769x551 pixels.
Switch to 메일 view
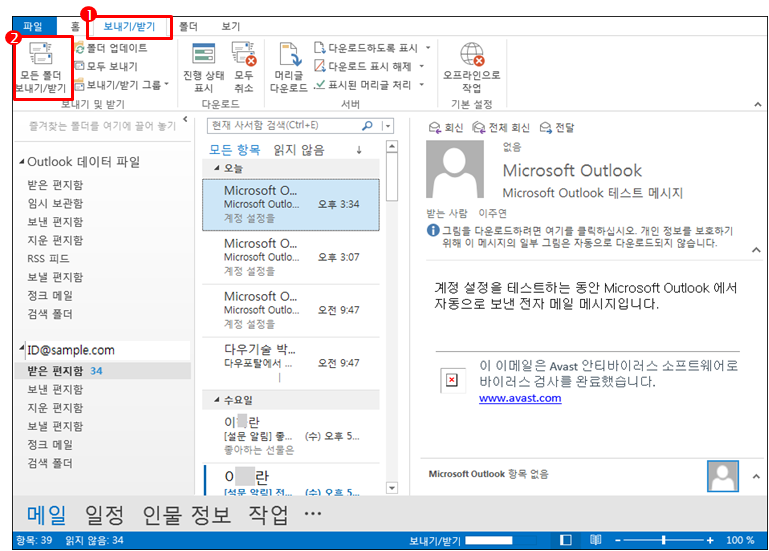[x=46, y=514]
